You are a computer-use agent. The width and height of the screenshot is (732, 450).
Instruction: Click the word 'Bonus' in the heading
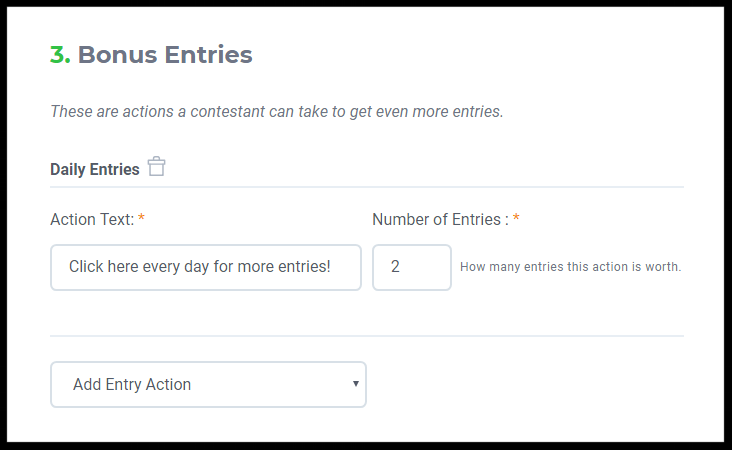coord(117,54)
